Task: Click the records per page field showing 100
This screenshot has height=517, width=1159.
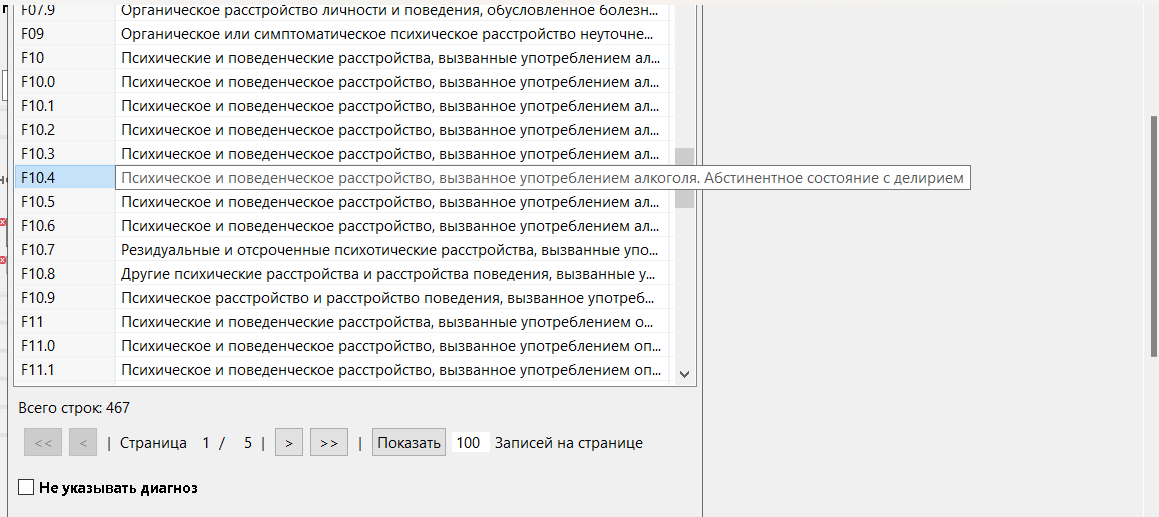Action: tap(470, 442)
